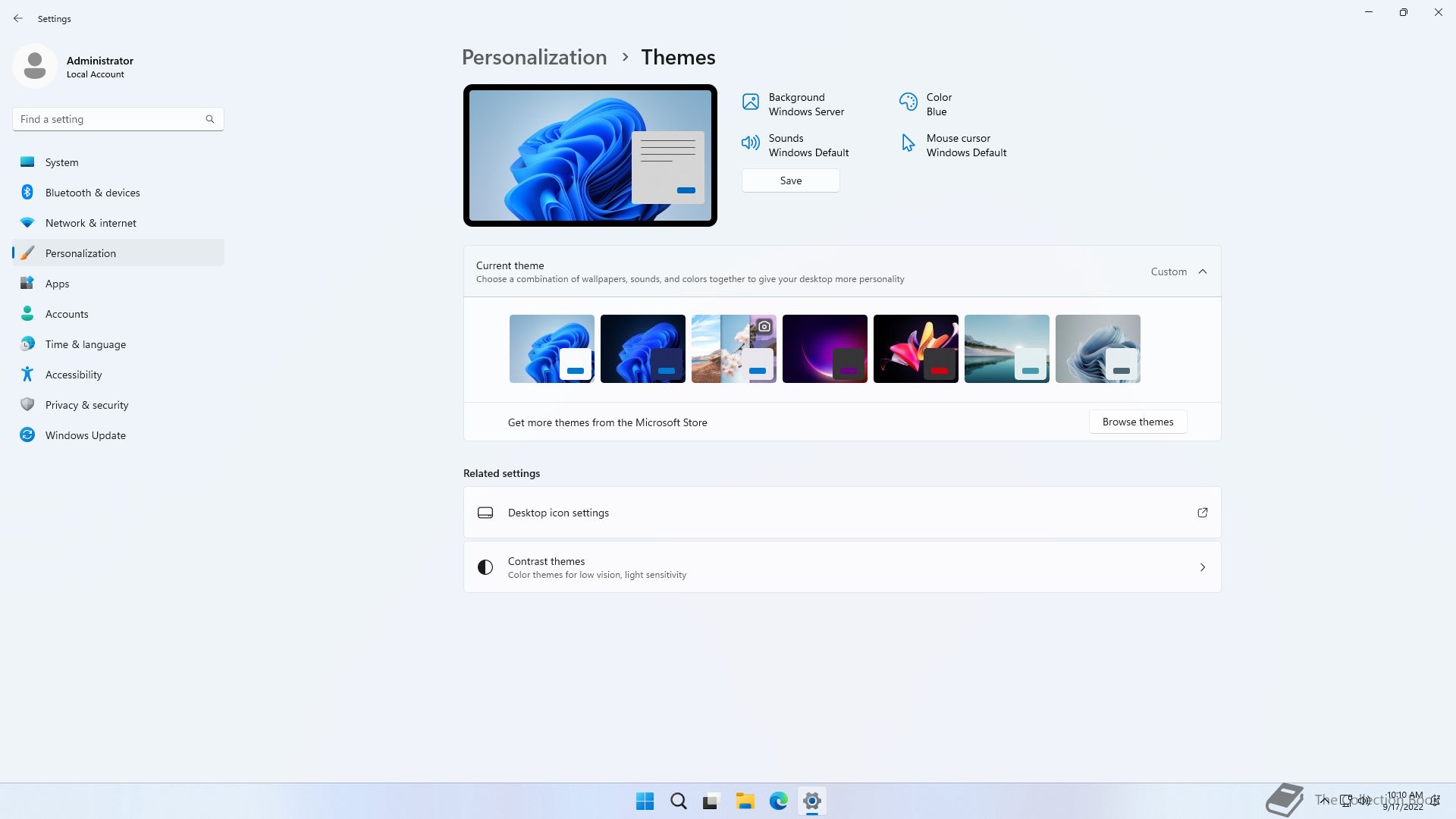1456x819 pixels.
Task: Open Accessibility settings page
Action: [x=118, y=374]
